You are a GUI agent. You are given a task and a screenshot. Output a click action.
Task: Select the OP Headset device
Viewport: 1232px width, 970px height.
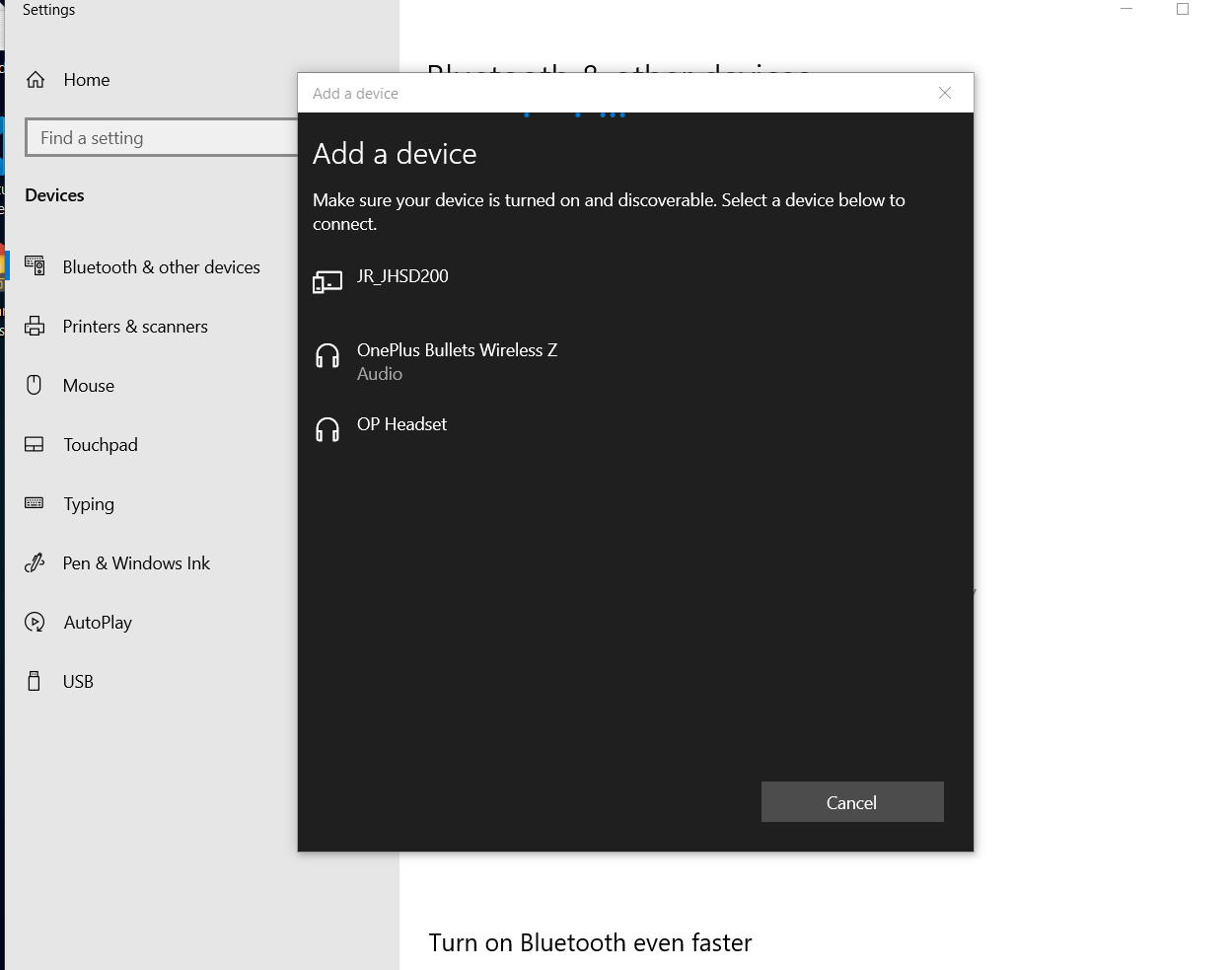click(401, 424)
